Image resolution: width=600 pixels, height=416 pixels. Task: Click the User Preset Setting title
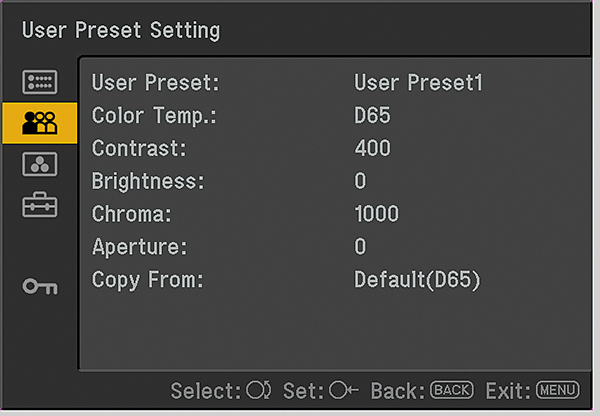tap(121, 30)
